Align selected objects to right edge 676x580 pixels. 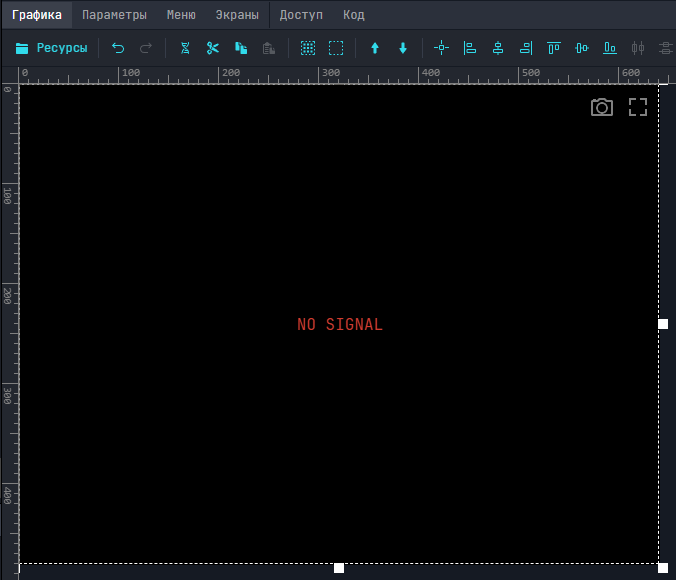click(x=526, y=48)
